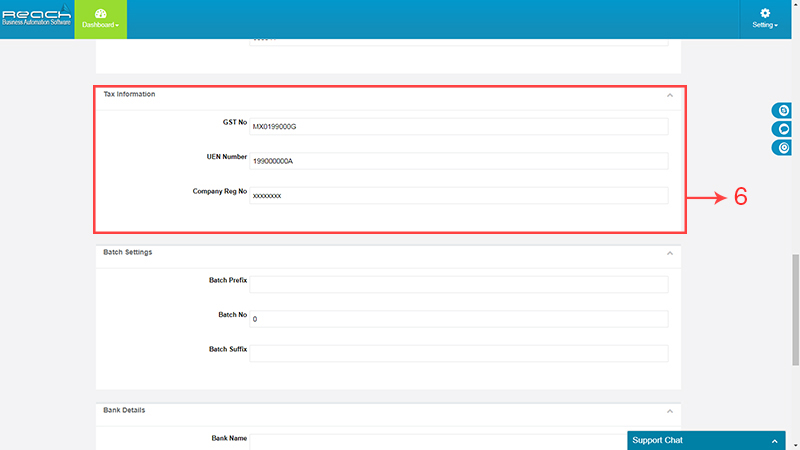The height and width of the screenshot is (450, 800).
Task: Click the Tax Information heading
Action: pos(129,94)
